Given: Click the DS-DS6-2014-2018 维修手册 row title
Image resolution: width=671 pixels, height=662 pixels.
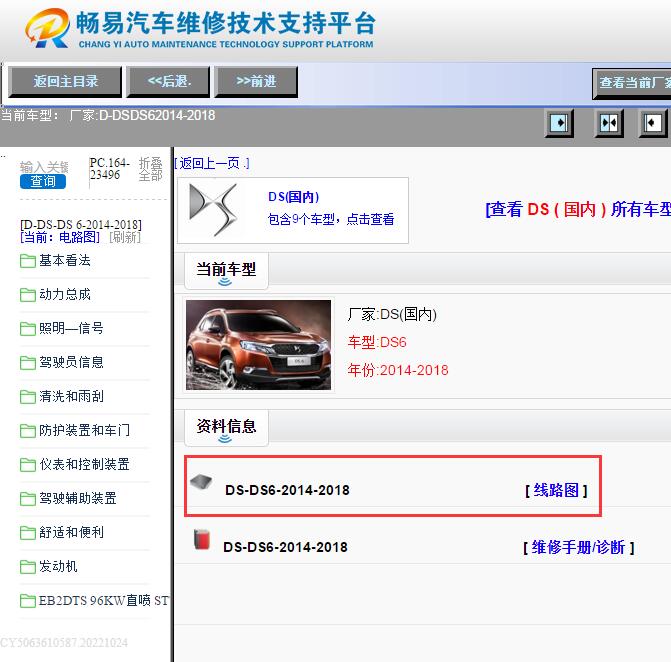Looking at the screenshot, I should pyautogui.click(x=285, y=547).
